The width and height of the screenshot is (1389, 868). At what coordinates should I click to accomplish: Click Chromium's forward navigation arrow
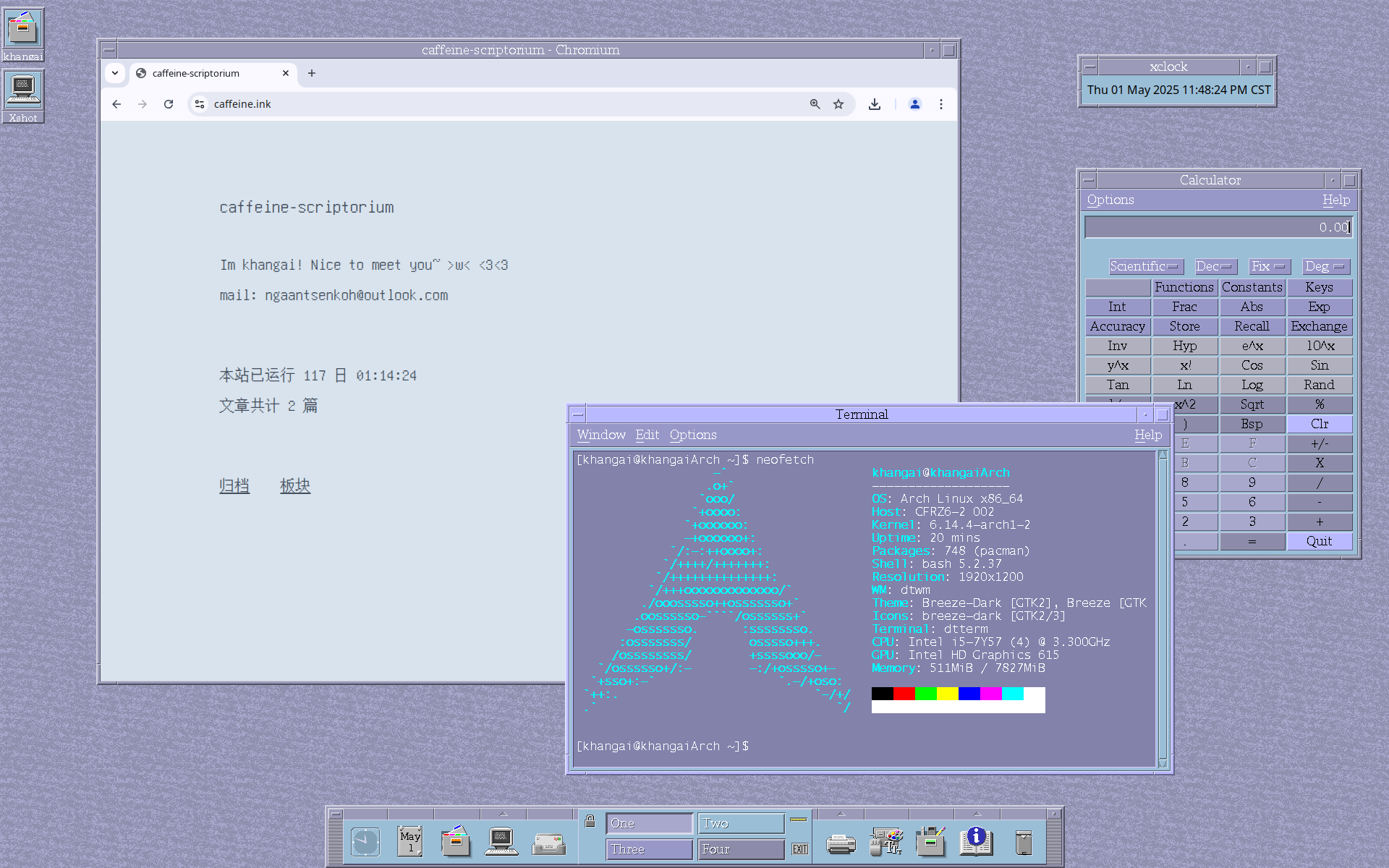[143, 104]
